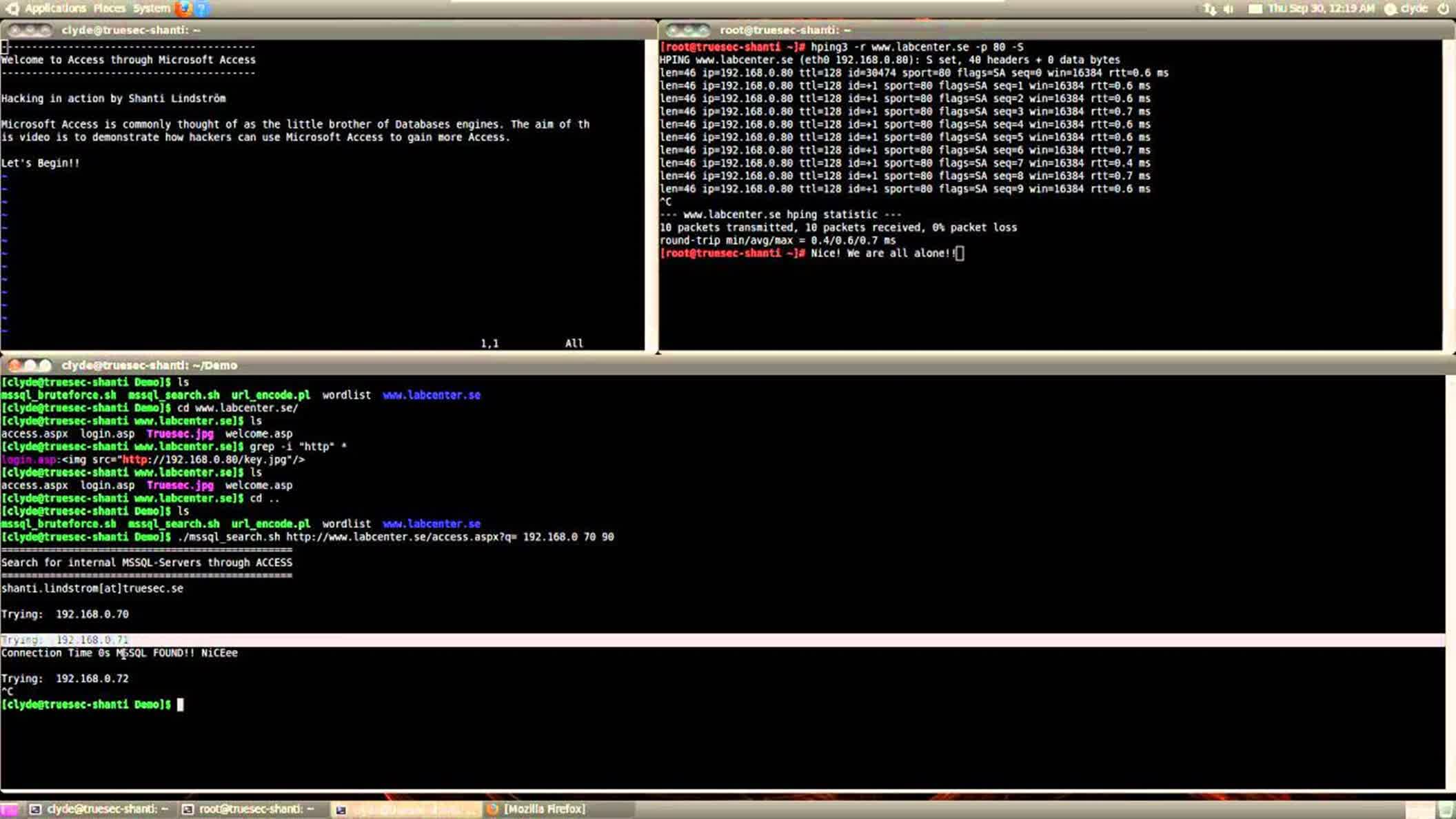Click the Show Desktop icon in the bottom panel
The width and height of the screenshot is (1456, 819).
pos(9,809)
